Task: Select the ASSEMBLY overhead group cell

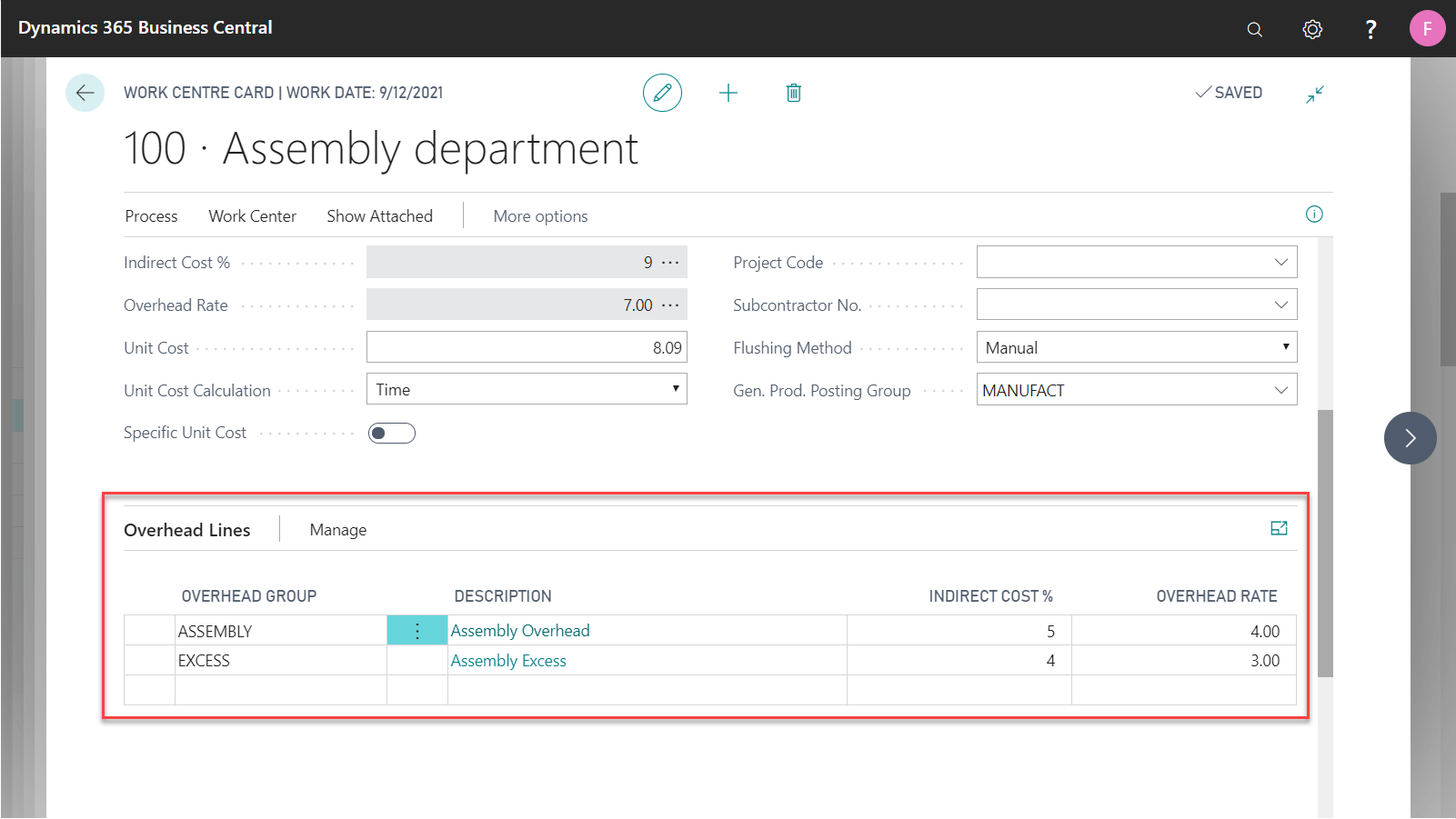Action: point(281,631)
